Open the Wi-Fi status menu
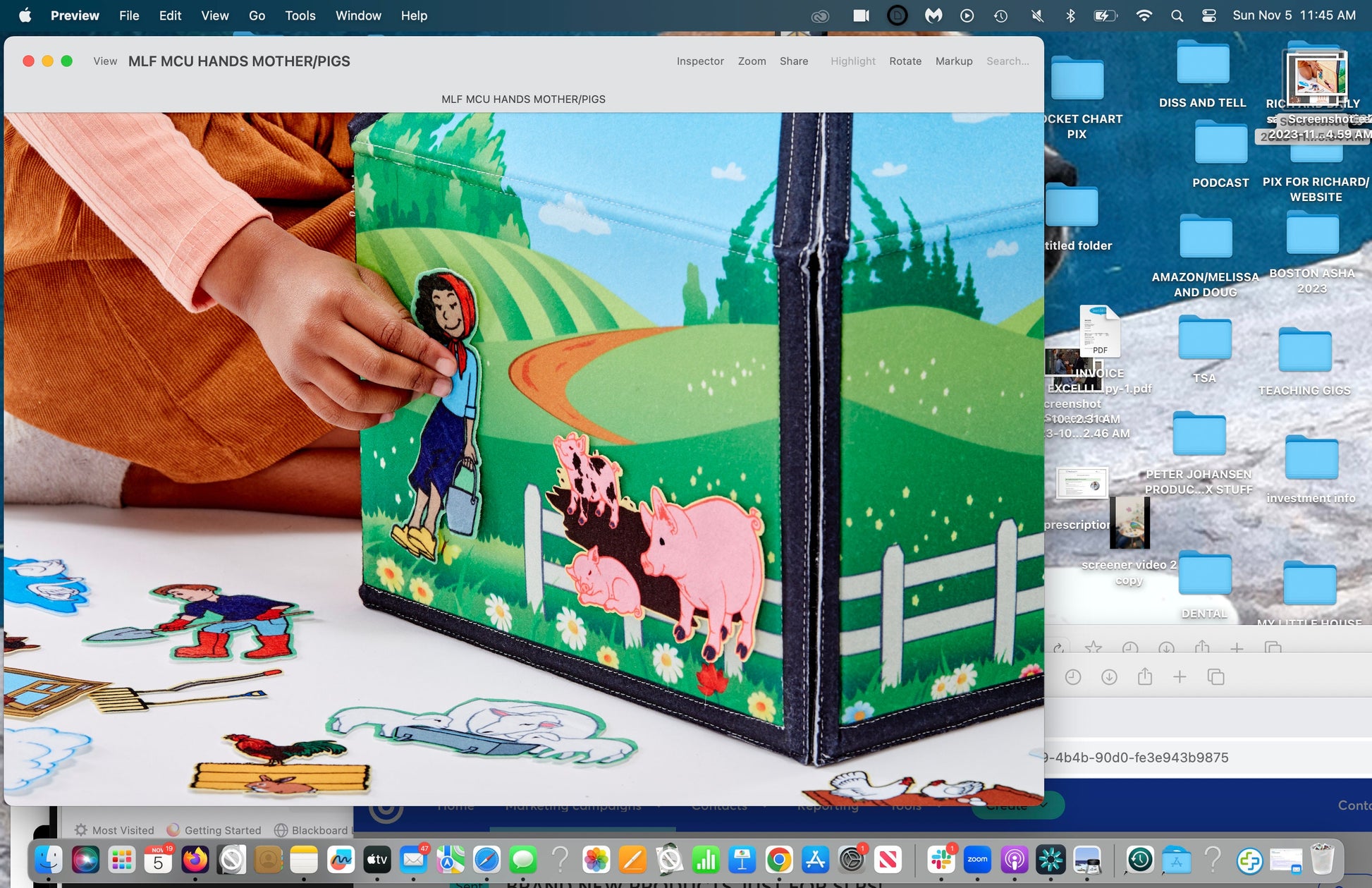Viewport: 1372px width, 888px height. 1144,16
